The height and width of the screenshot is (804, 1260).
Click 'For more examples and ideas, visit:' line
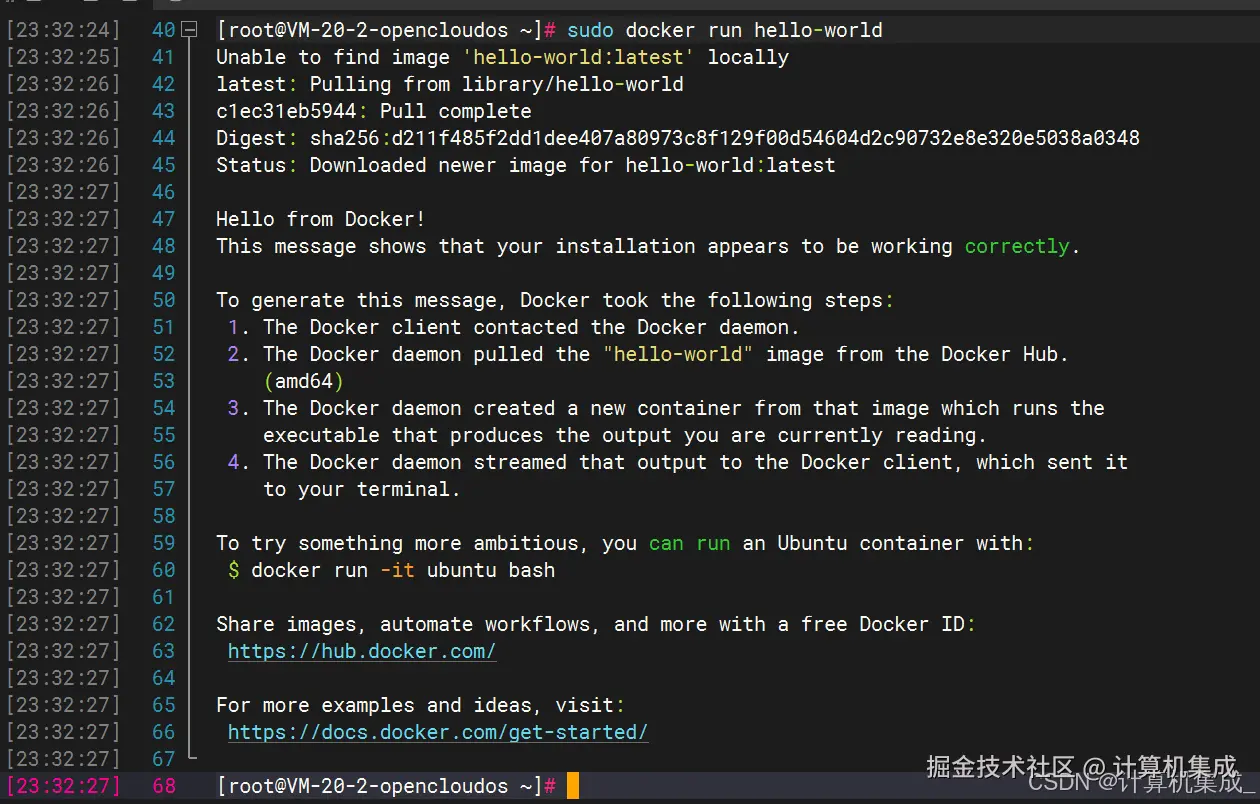(421, 705)
